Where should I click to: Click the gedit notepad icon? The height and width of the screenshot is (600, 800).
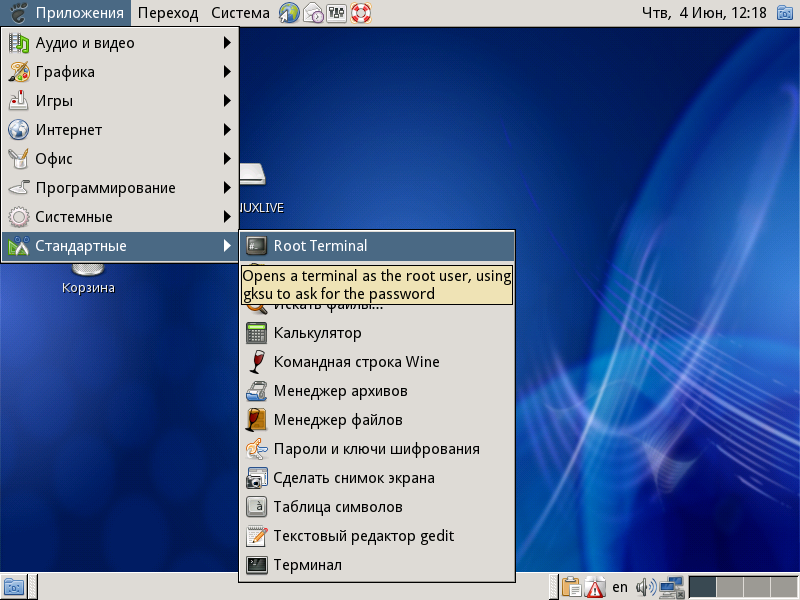(x=257, y=537)
